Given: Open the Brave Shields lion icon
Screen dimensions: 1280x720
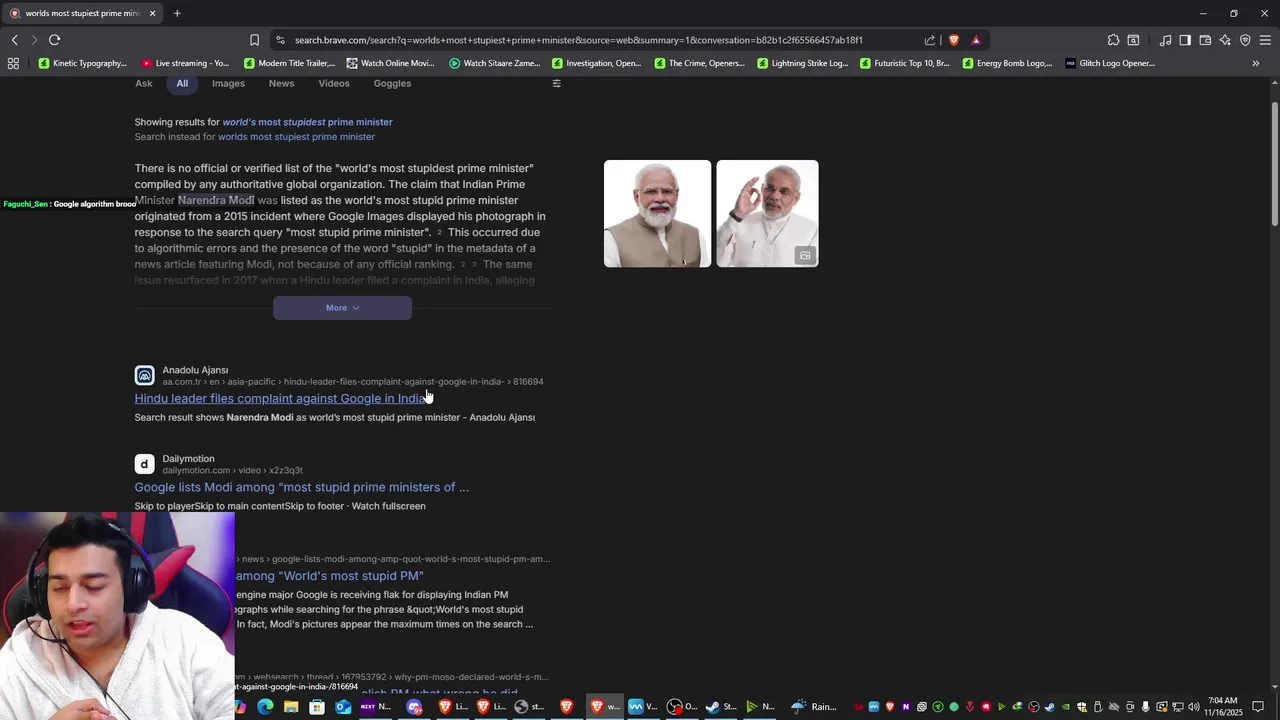Looking at the screenshot, I should click(954, 40).
